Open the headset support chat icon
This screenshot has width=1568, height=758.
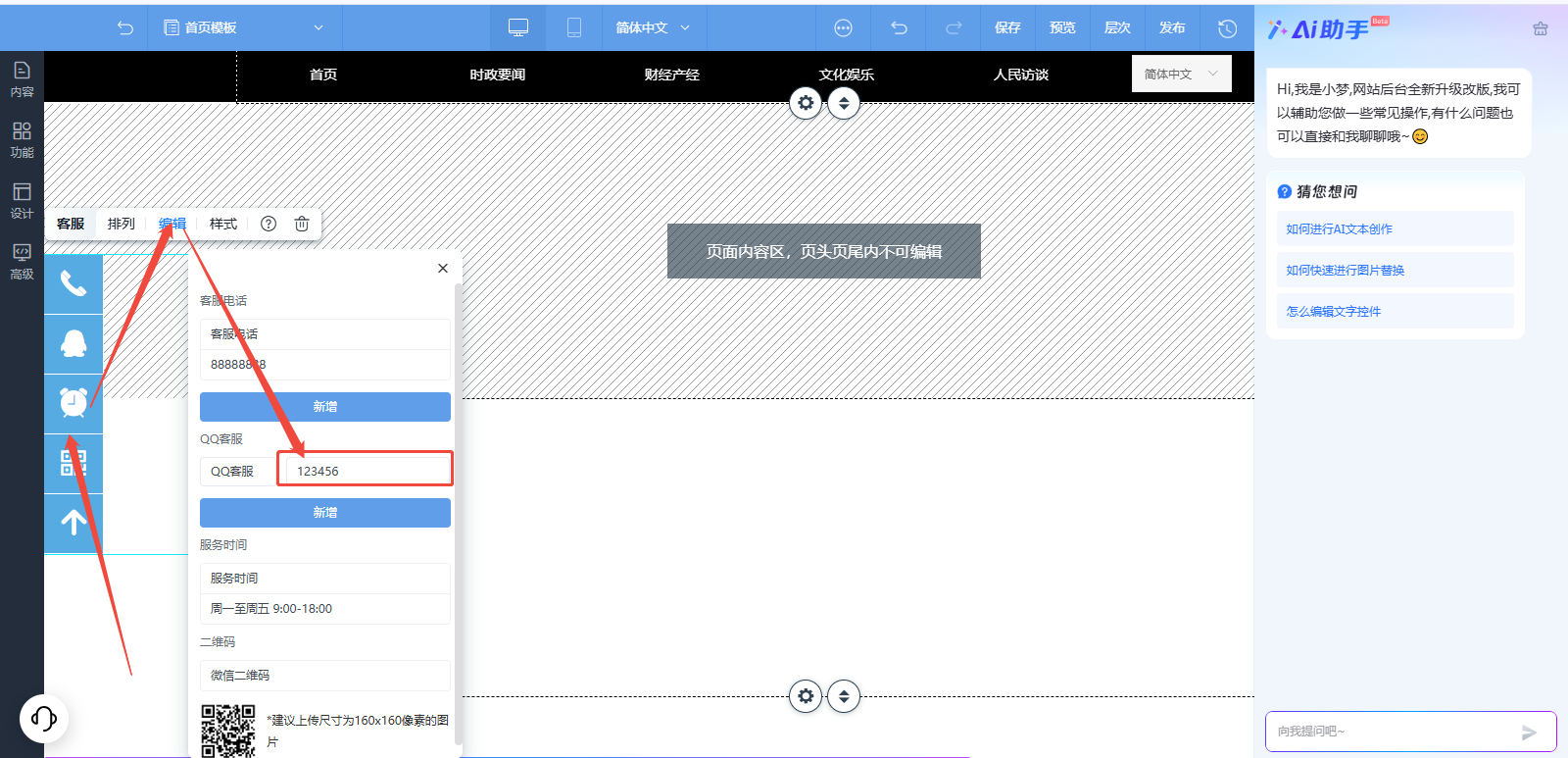click(44, 719)
